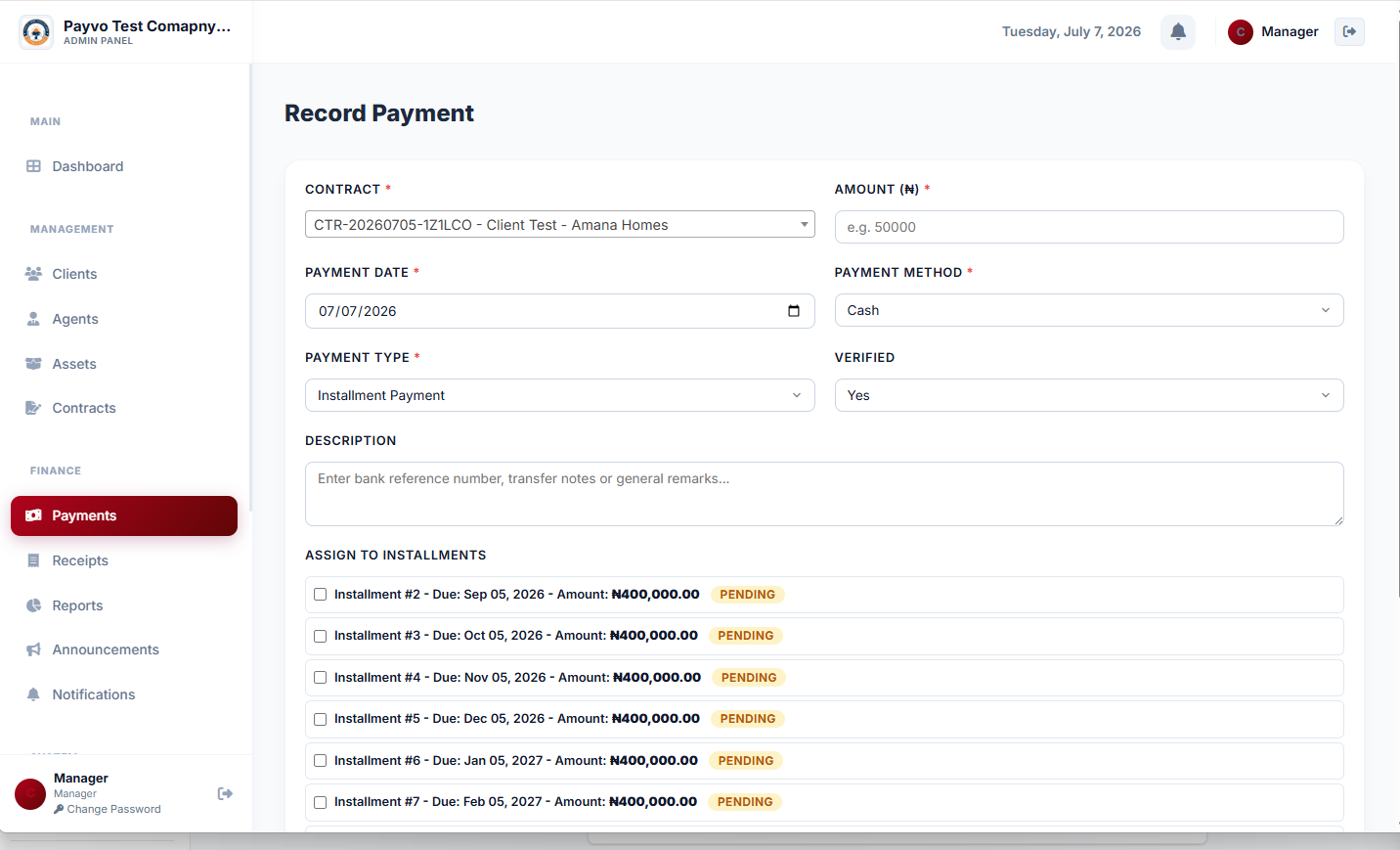Open Clients menu item
The width and height of the screenshot is (1400, 850).
pyautogui.click(x=124, y=274)
